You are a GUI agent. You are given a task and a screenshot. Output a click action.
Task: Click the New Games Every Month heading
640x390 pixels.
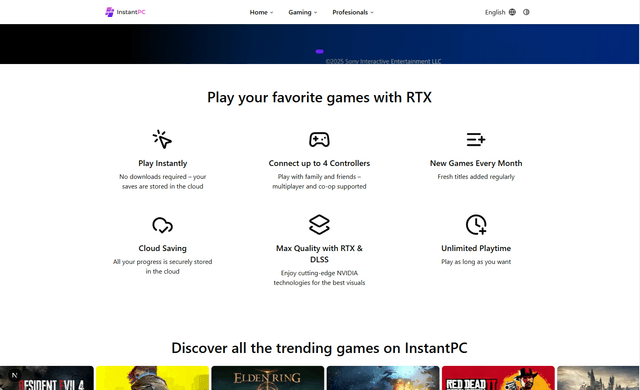(476, 163)
